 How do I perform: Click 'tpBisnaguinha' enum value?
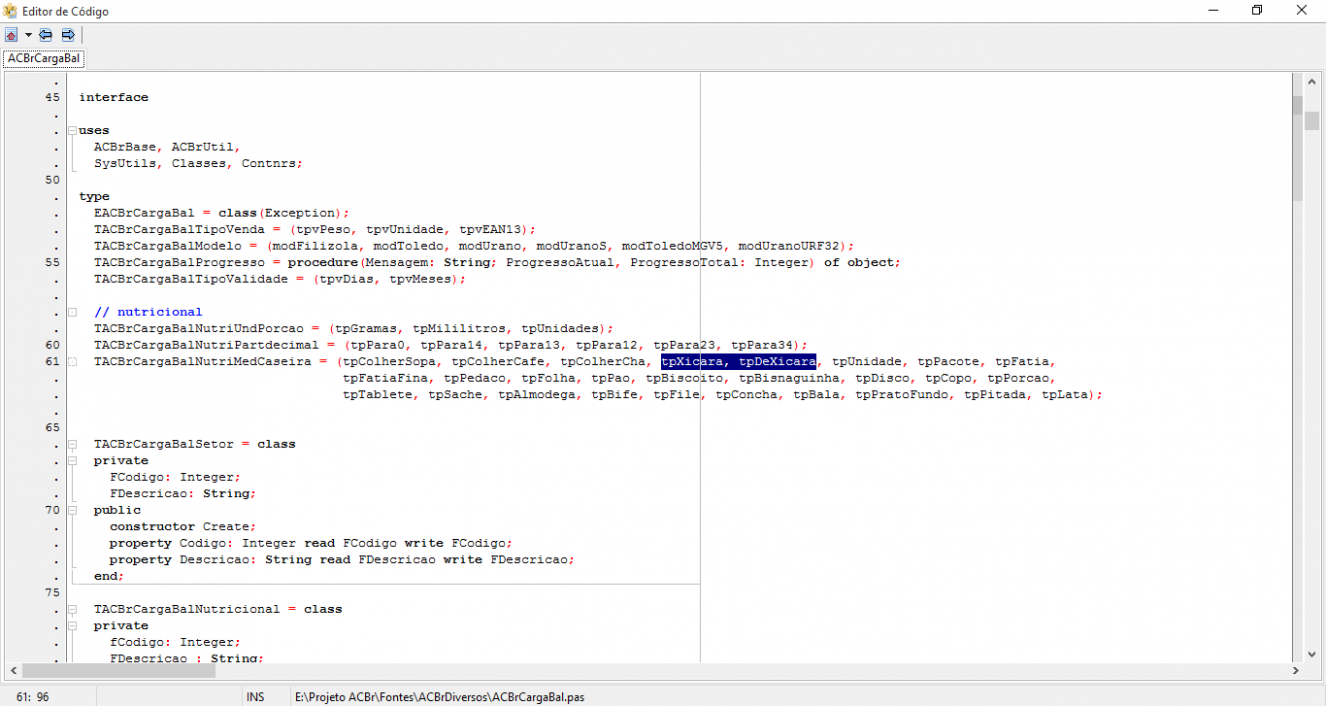[x=789, y=378]
